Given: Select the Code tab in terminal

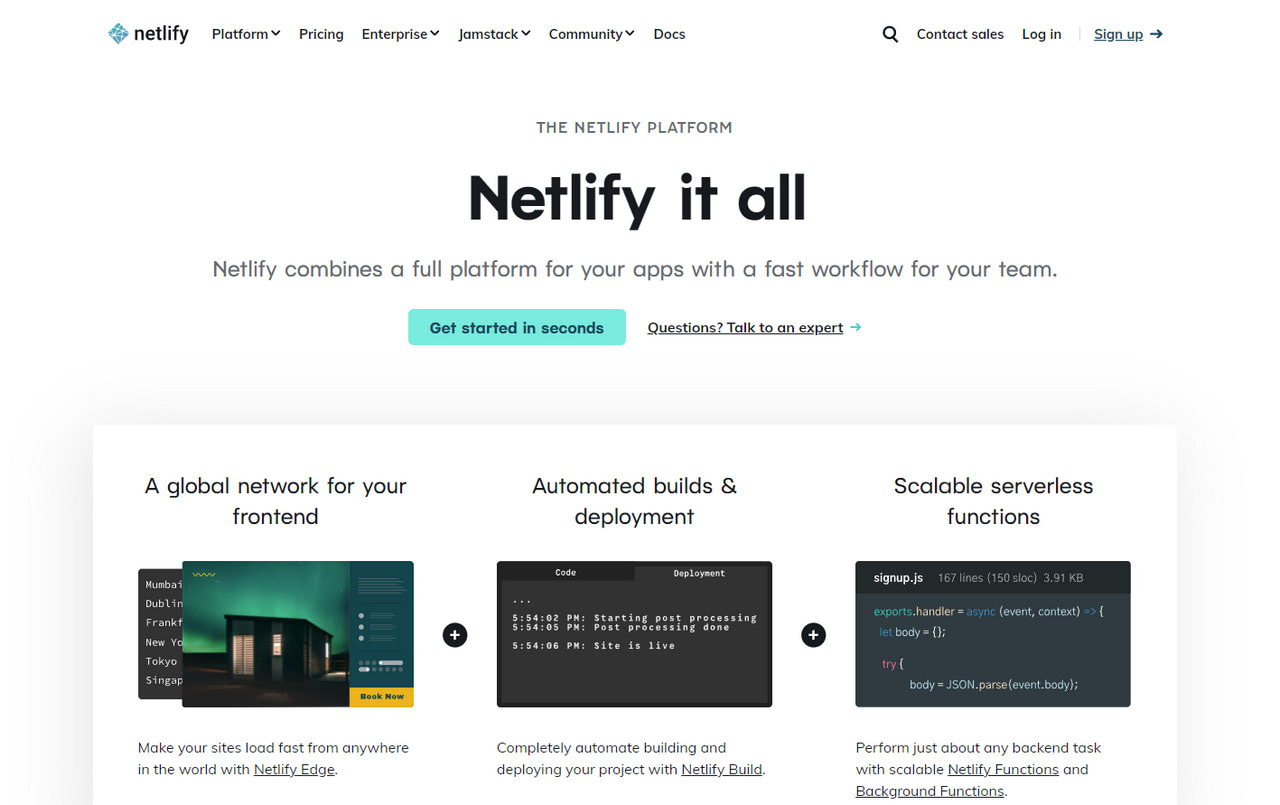Looking at the screenshot, I should tap(566, 573).
